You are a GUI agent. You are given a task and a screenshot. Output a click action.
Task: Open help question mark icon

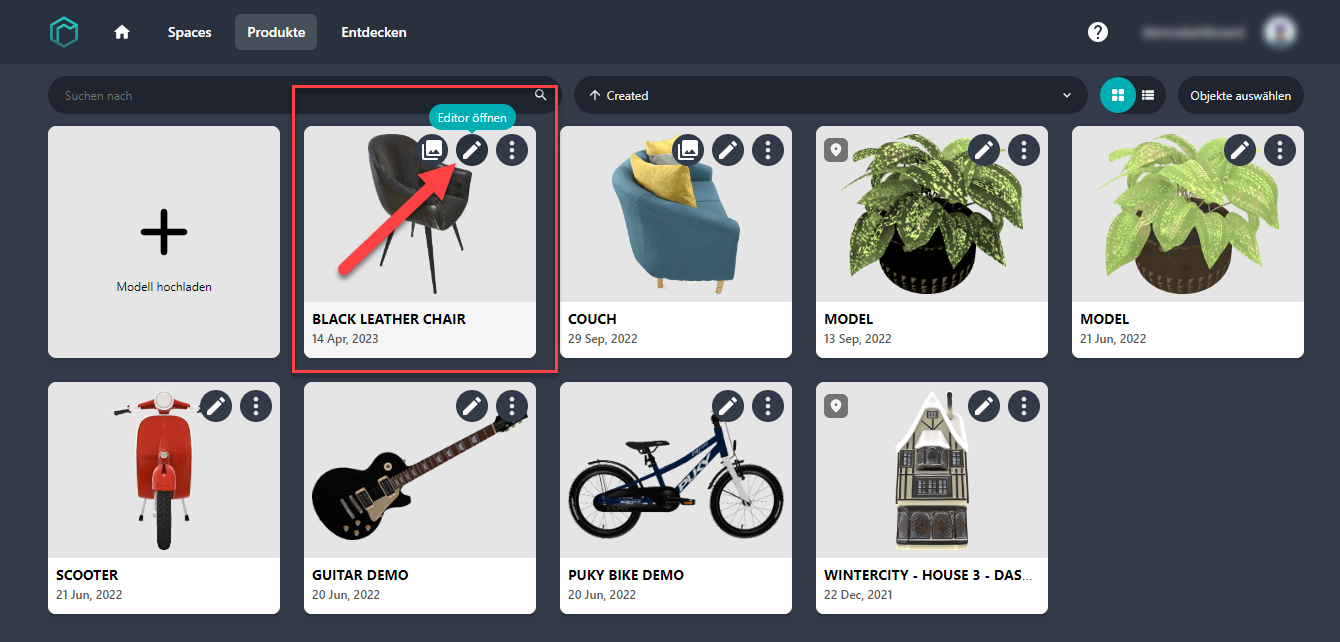click(x=1098, y=32)
